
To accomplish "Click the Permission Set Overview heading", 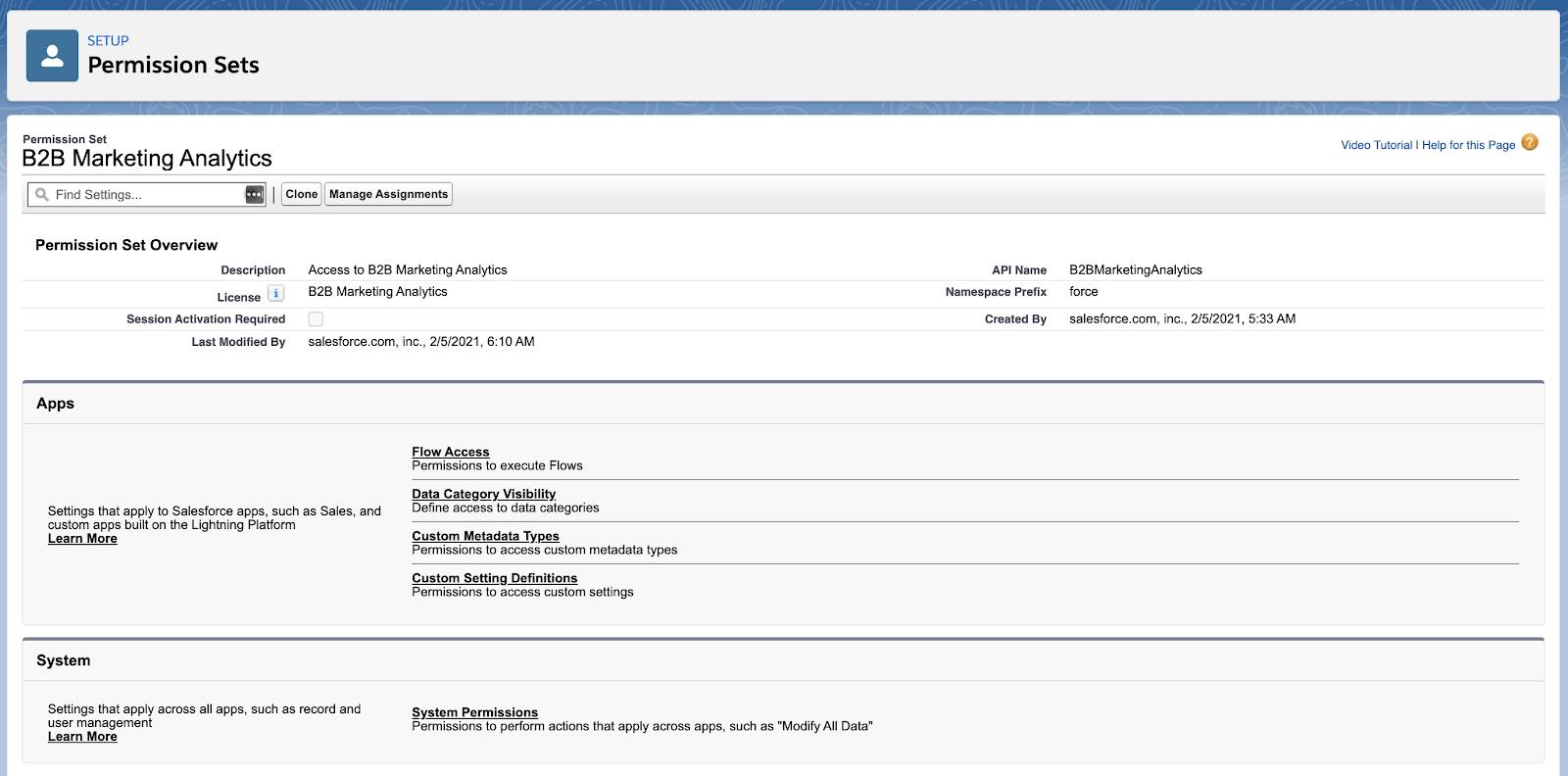I will 126,245.
